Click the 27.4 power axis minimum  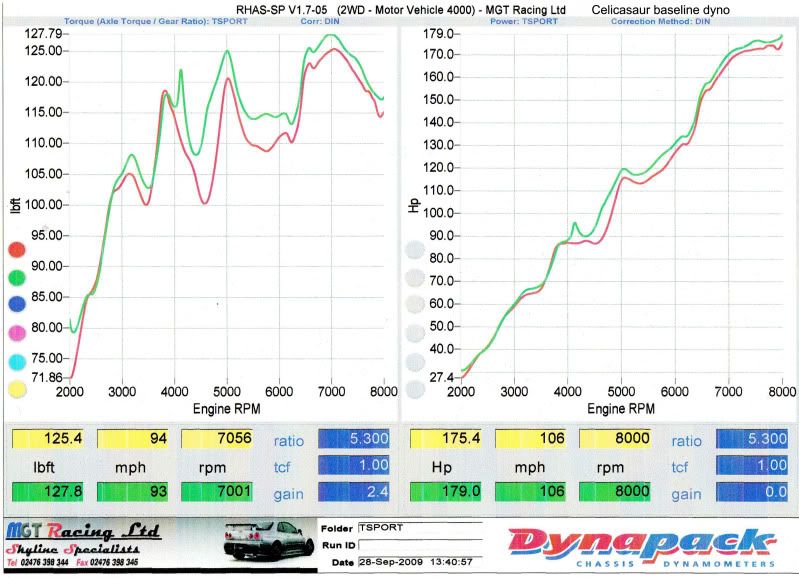(441, 377)
